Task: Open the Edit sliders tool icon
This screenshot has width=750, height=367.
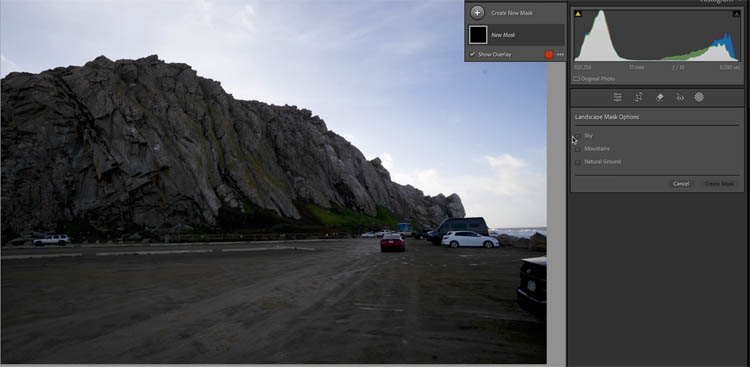Action: [618, 97]
